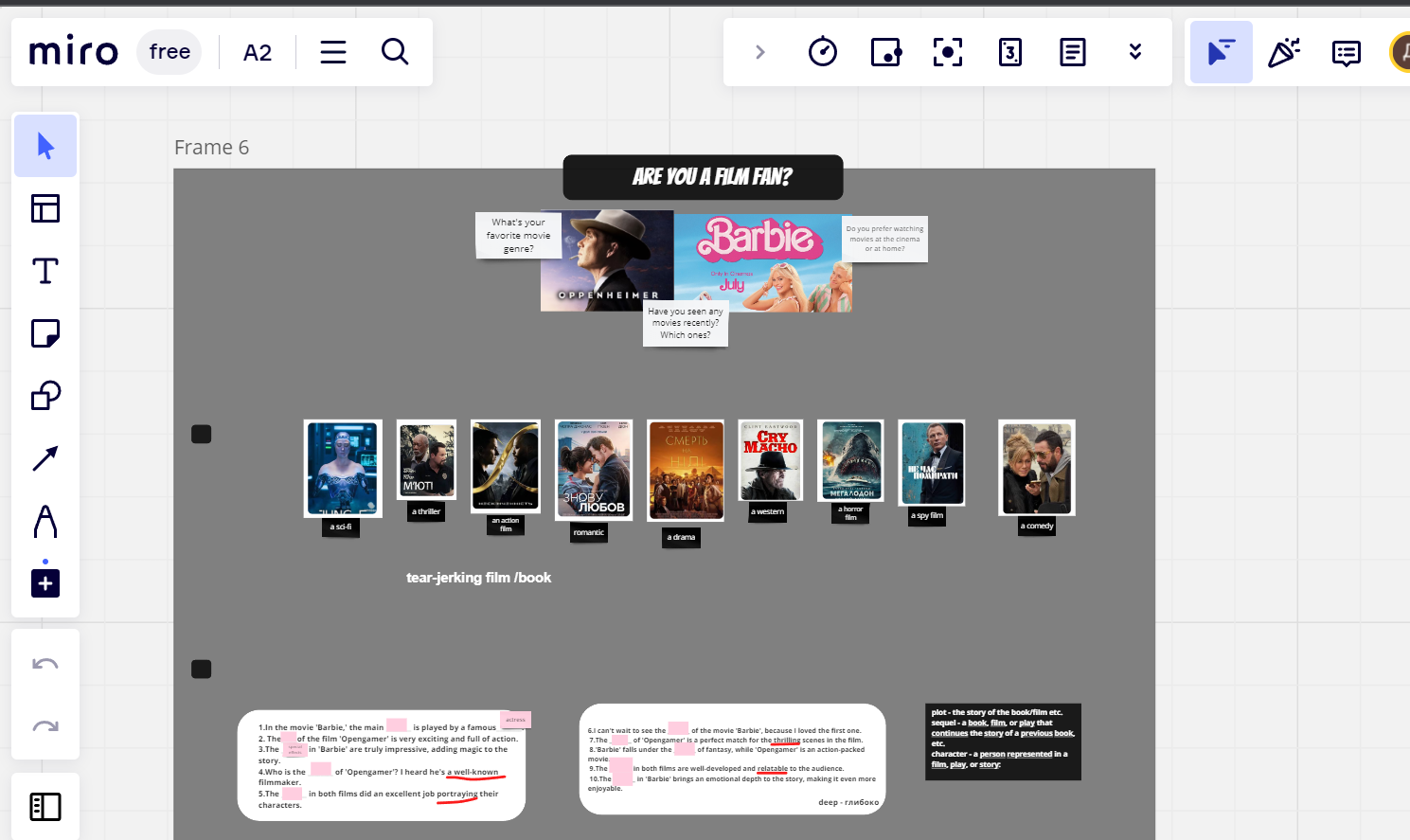Start the timer tool
1410x840 pixels.
point(823,51)
